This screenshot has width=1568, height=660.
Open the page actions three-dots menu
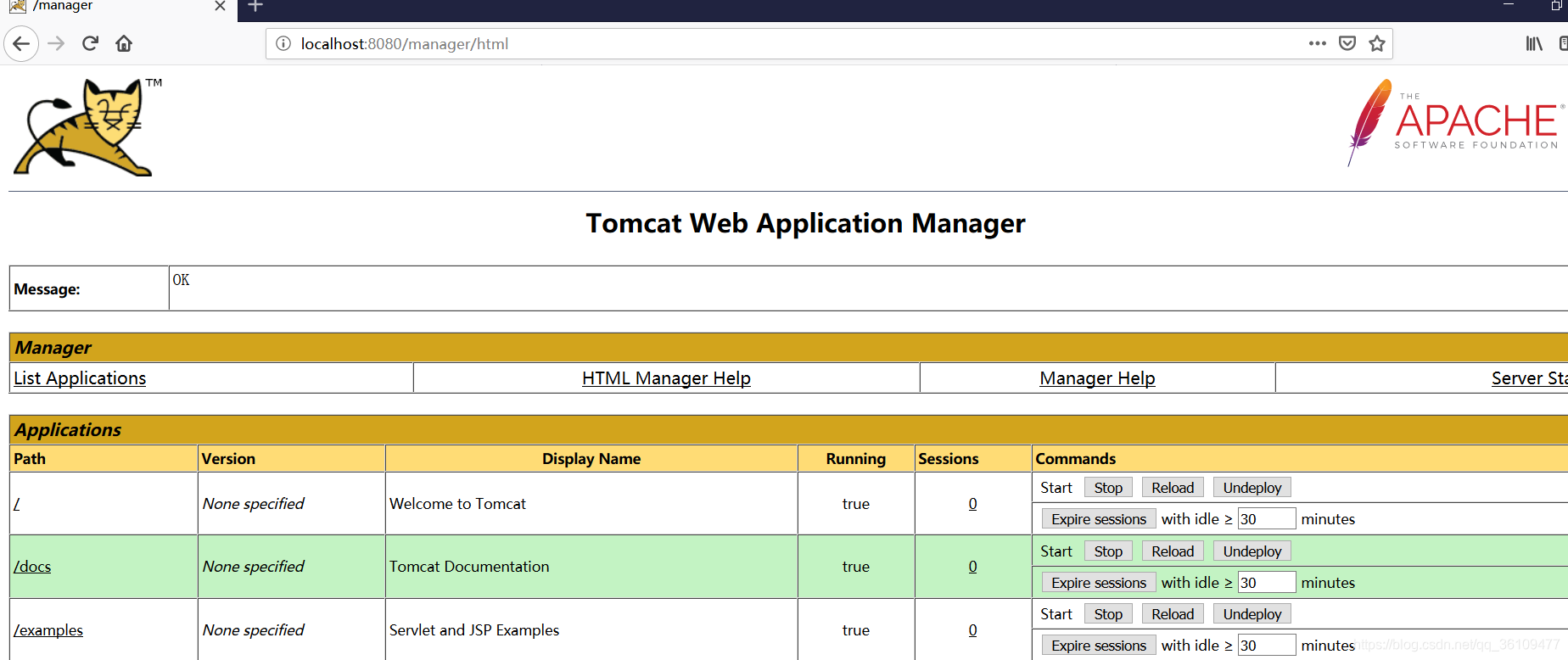[1317, 43]
